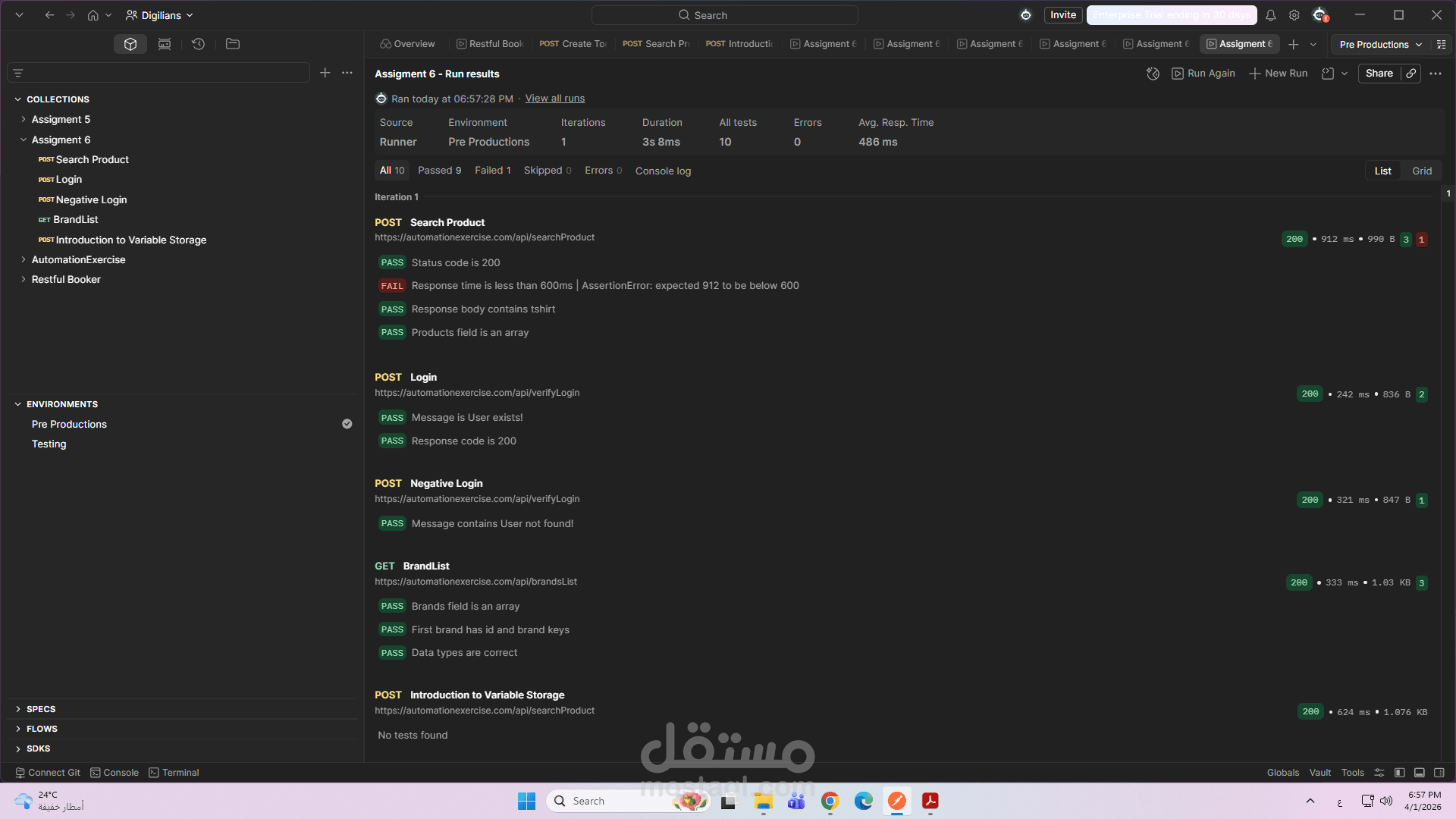This screenshot has height=819, width=1456.
Task: Open the Console log tab
Action: click(x=663, y=171)
